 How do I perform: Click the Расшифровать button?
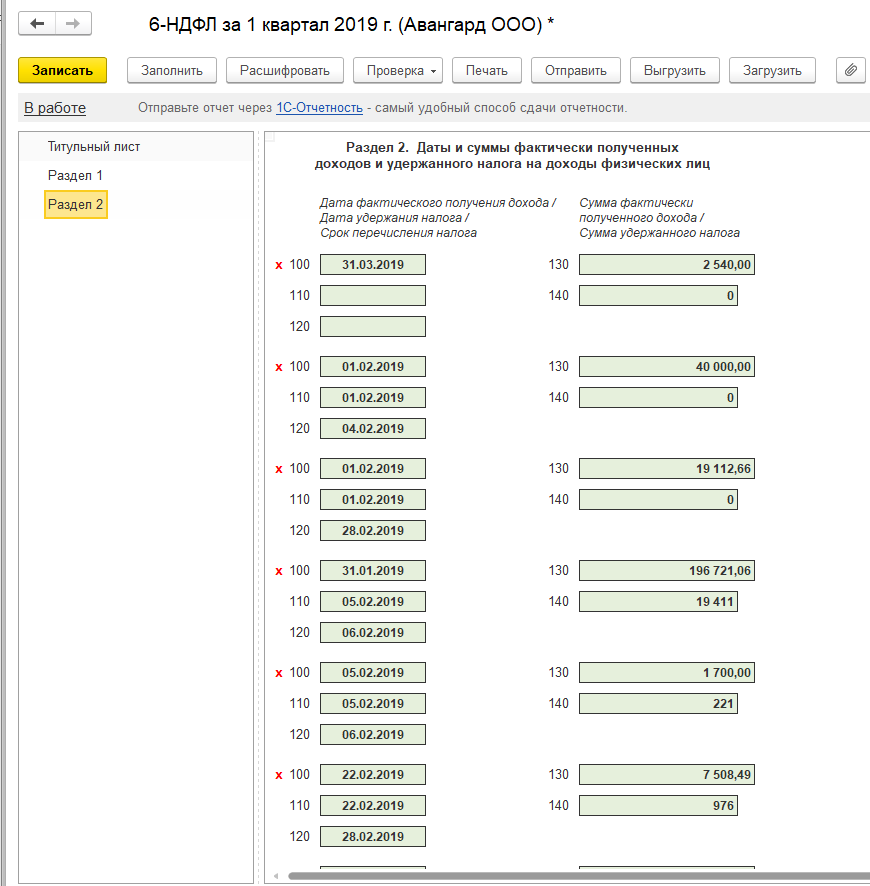tap(285, 71)
